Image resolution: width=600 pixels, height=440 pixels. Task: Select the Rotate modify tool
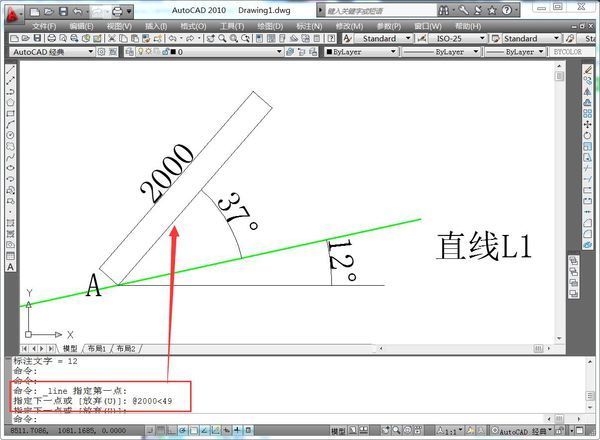[588, 135]
